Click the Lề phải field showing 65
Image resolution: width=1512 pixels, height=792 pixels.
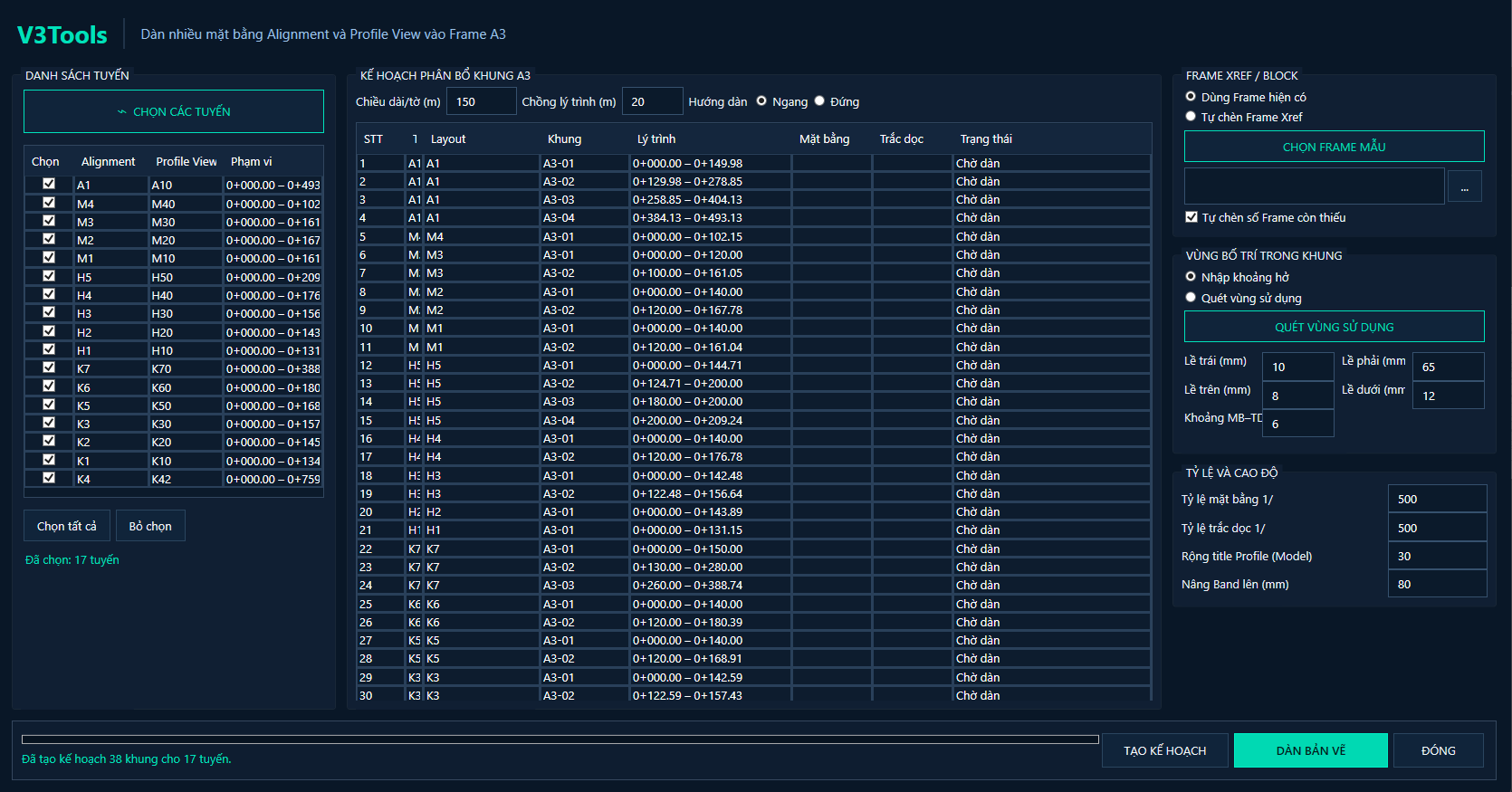click(x=1448, y=367)
